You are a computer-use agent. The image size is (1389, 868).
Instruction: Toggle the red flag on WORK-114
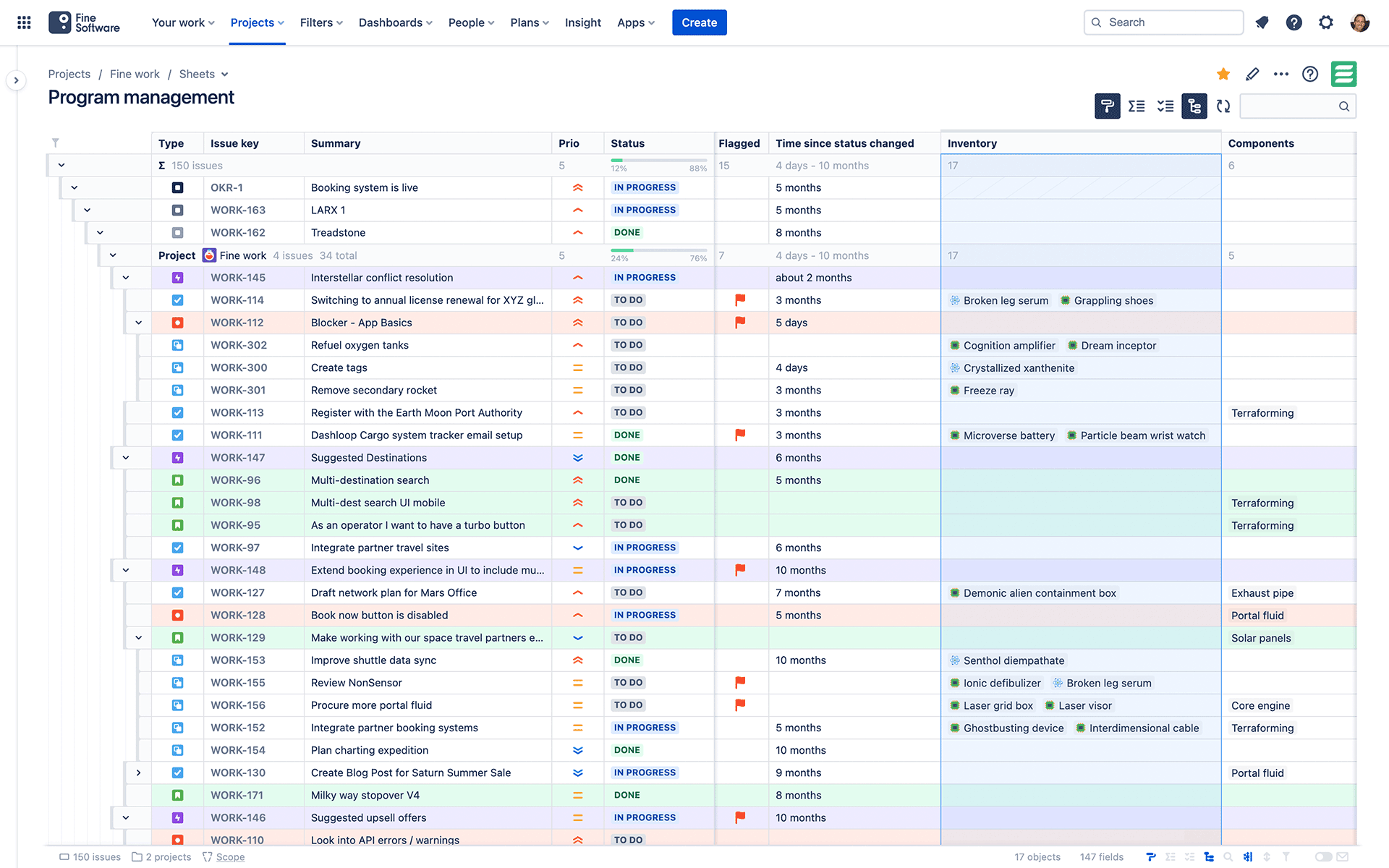click(x=739, y=299)
